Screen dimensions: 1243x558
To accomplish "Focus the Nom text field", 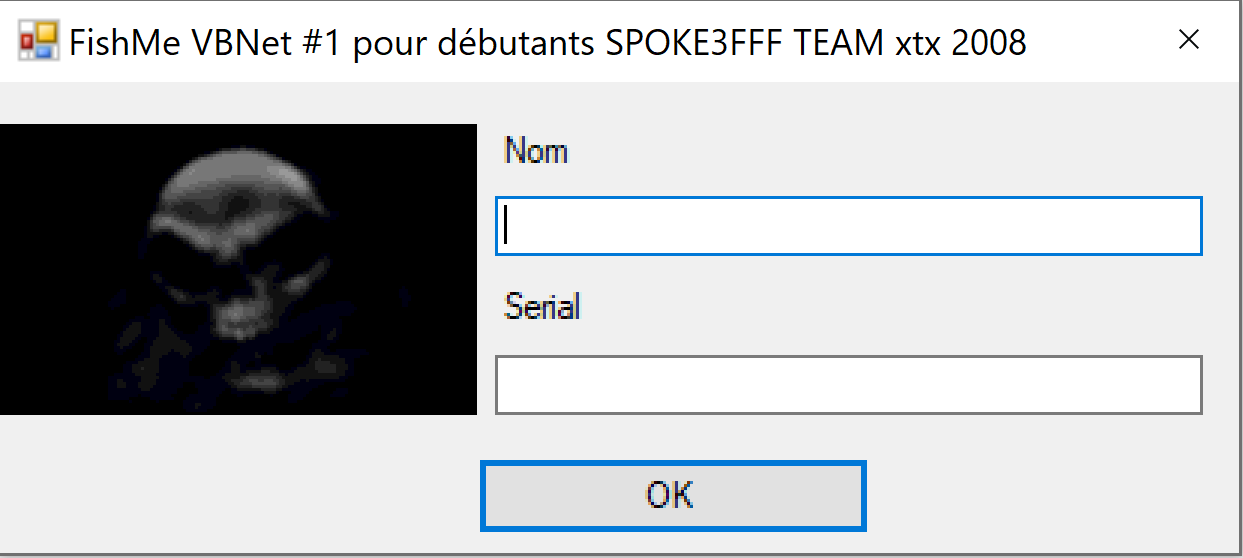I will click(x=848, y=226).
